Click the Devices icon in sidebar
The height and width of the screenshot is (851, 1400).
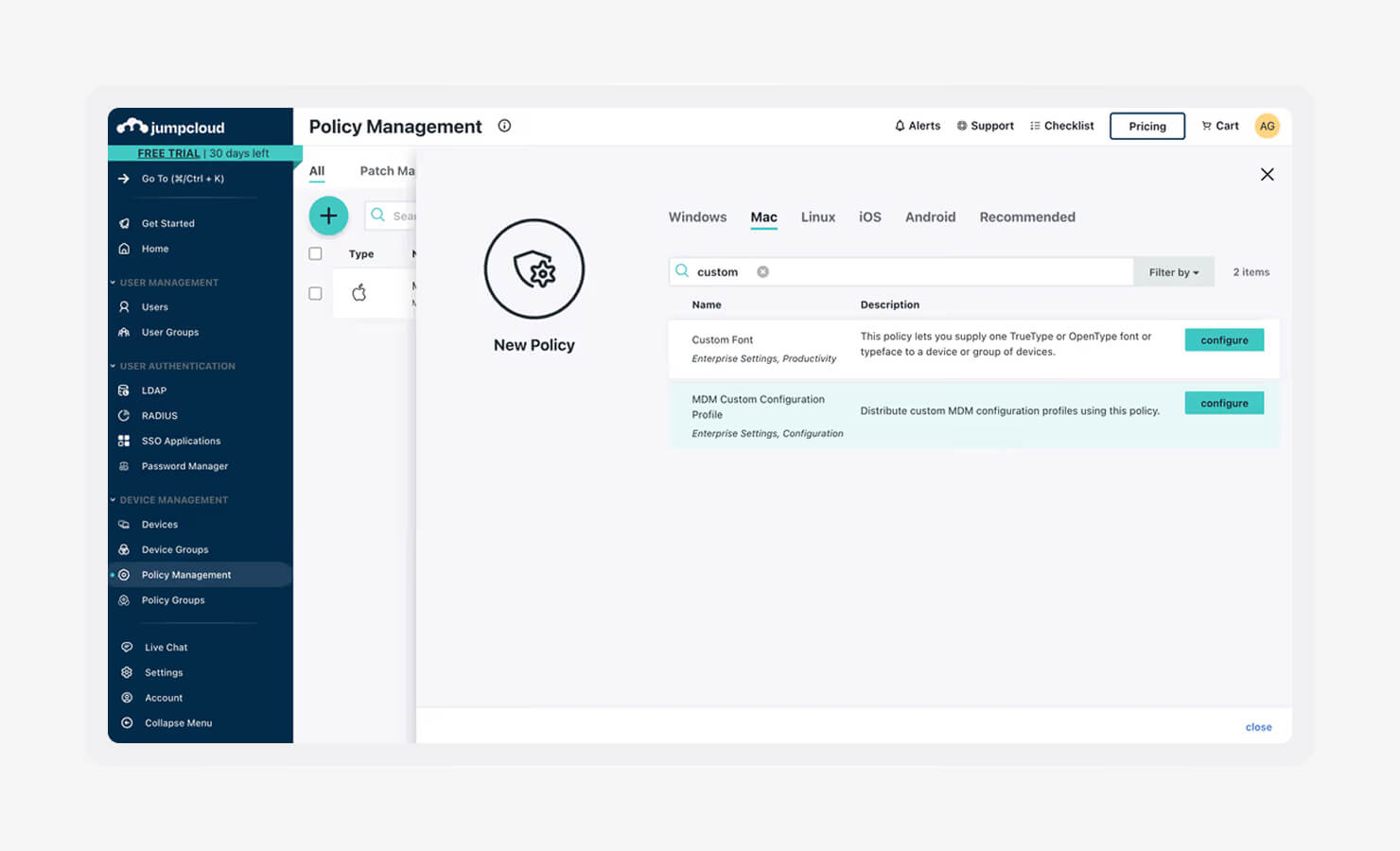point(124,525)
